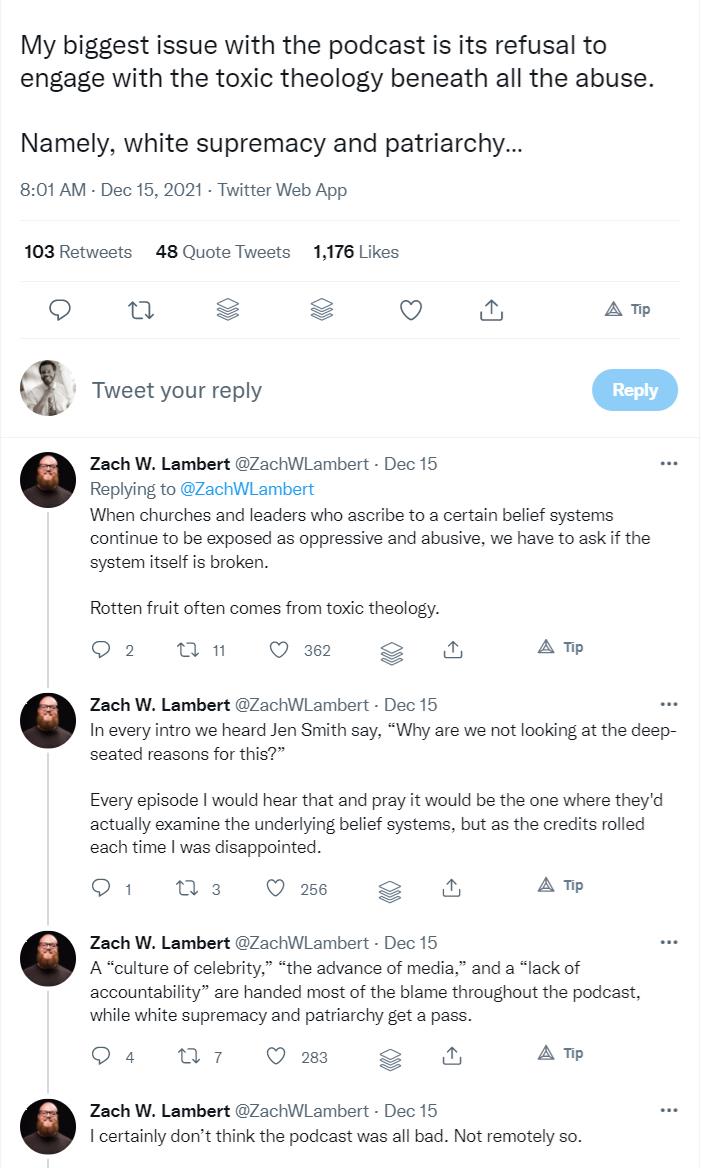
Task: Click the blue Reply button
Action: coord(635,390)
